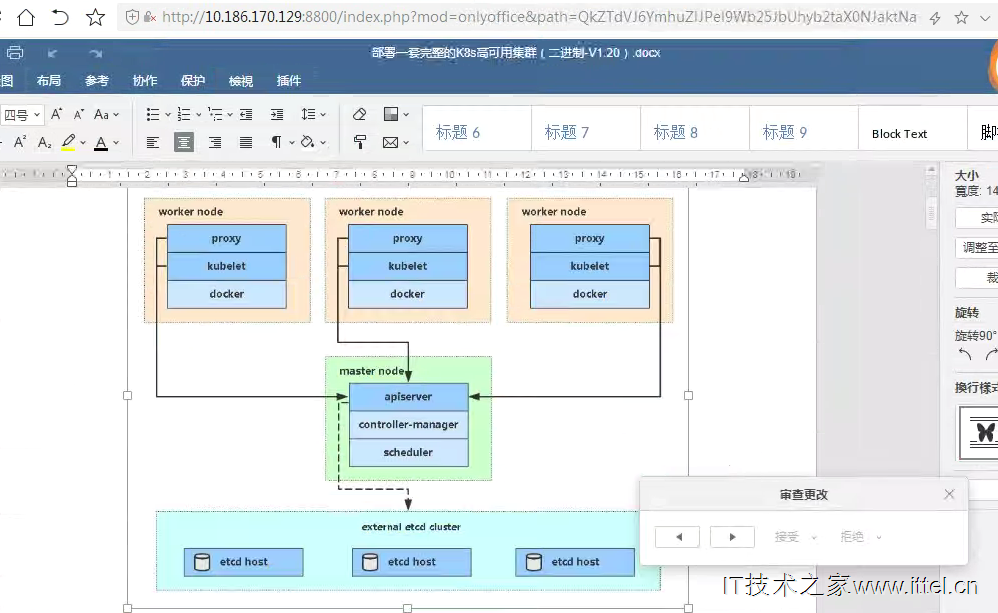Image resolution: width=998 pixels, height=613 pixels.
Task: Open shading color dropdown arrow
Action: click(x=323, y=143)
